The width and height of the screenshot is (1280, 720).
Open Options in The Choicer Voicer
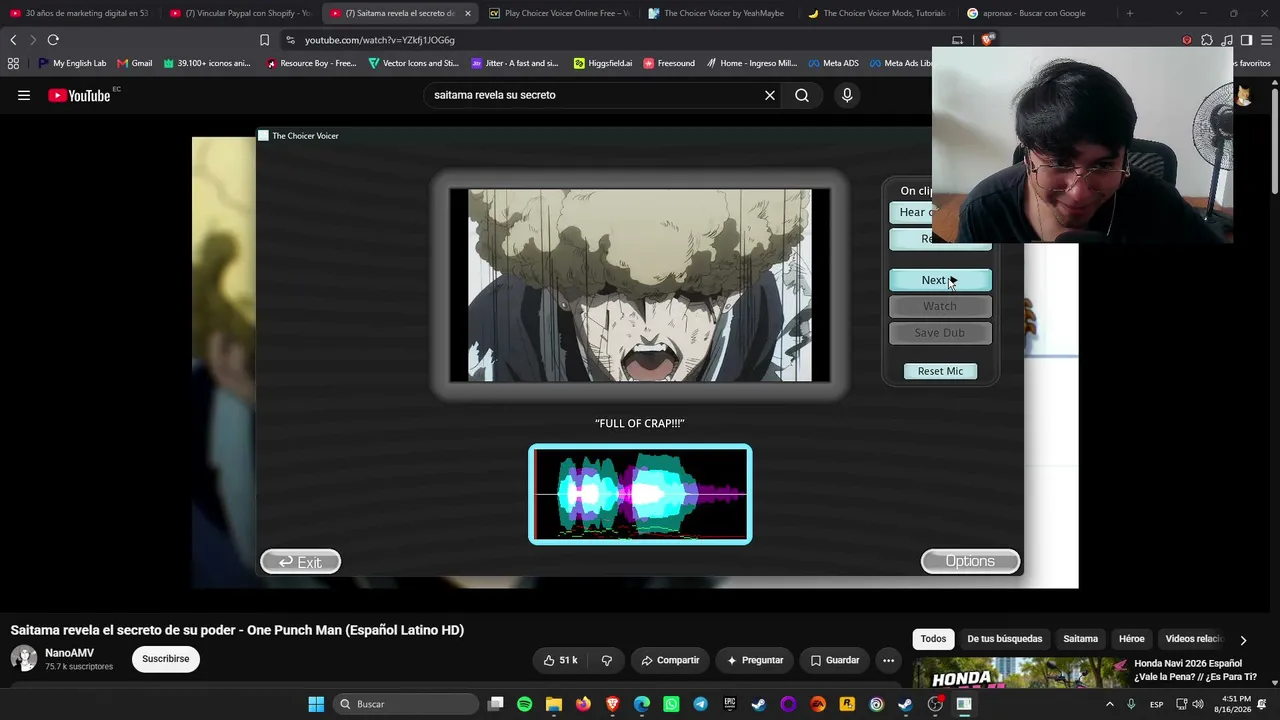click(x=970, y=561)
